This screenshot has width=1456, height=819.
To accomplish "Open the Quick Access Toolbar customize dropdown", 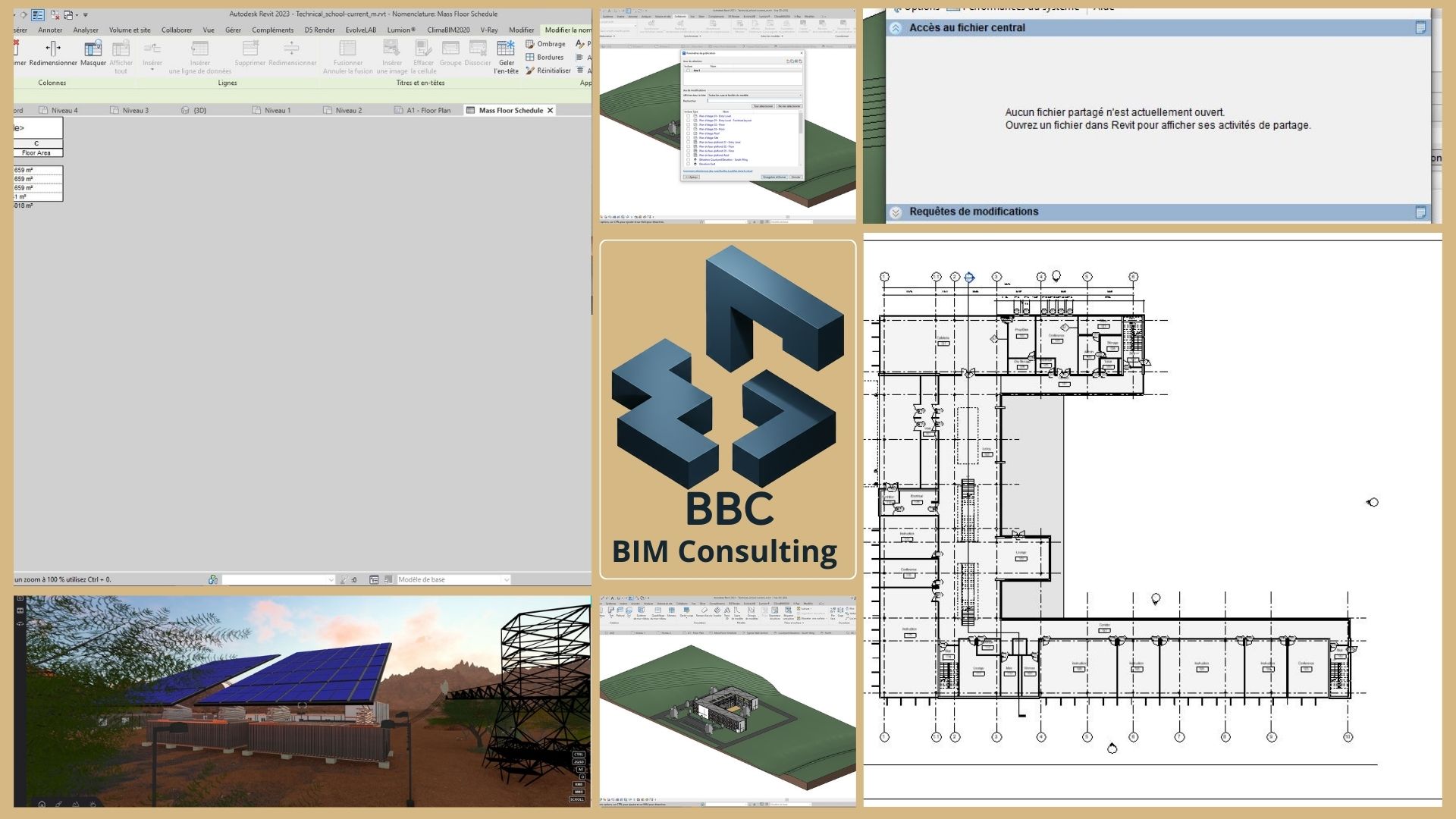I will point(85,15).
